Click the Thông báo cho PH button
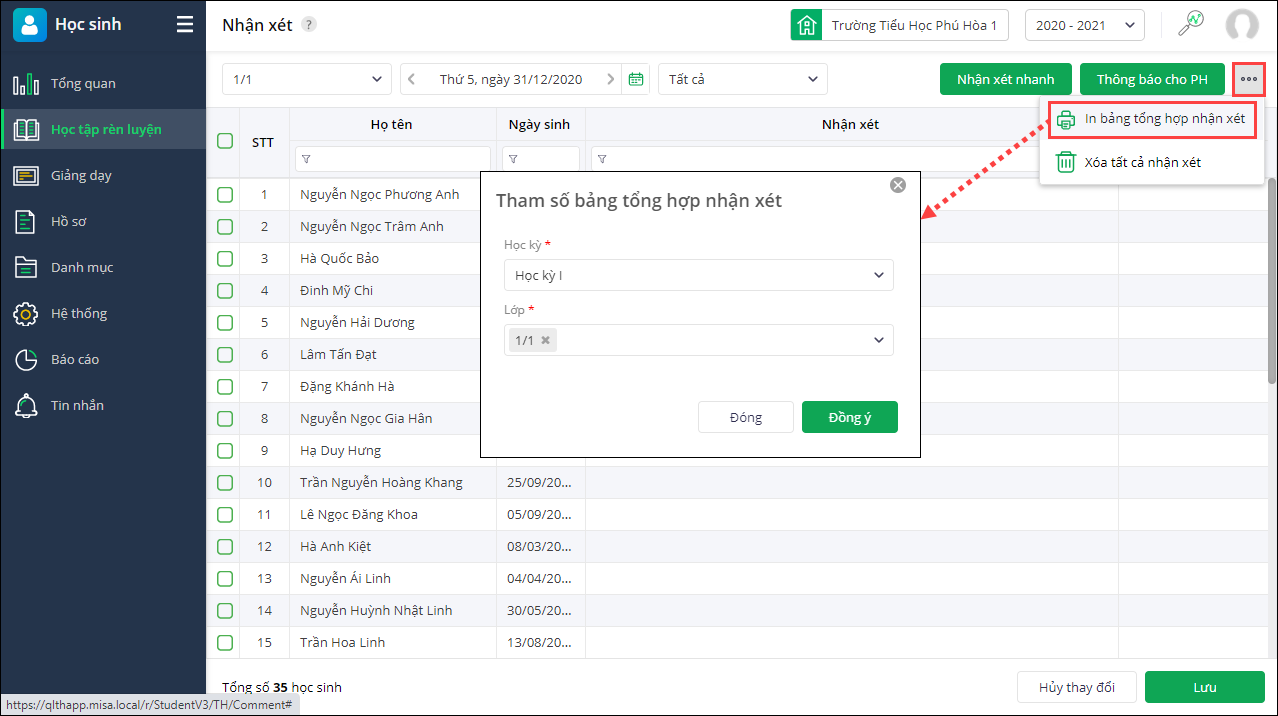The image size is (1278, 716). point(1152,79)
